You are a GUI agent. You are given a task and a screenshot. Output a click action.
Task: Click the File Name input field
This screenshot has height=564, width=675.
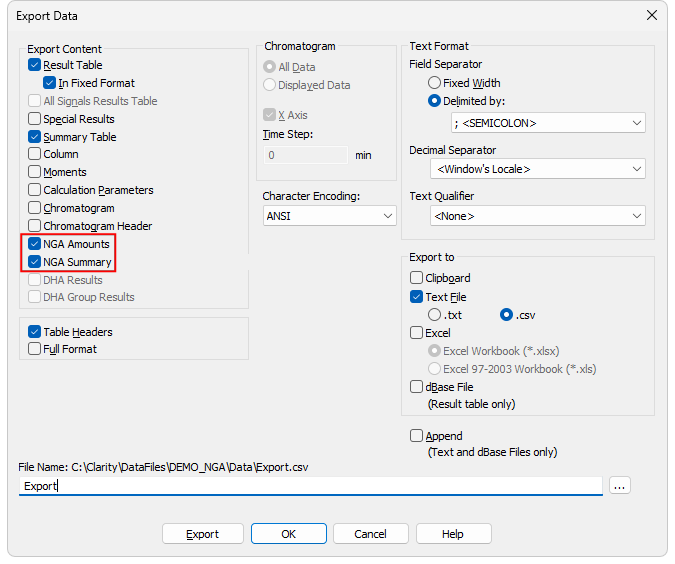coord(310,486)
